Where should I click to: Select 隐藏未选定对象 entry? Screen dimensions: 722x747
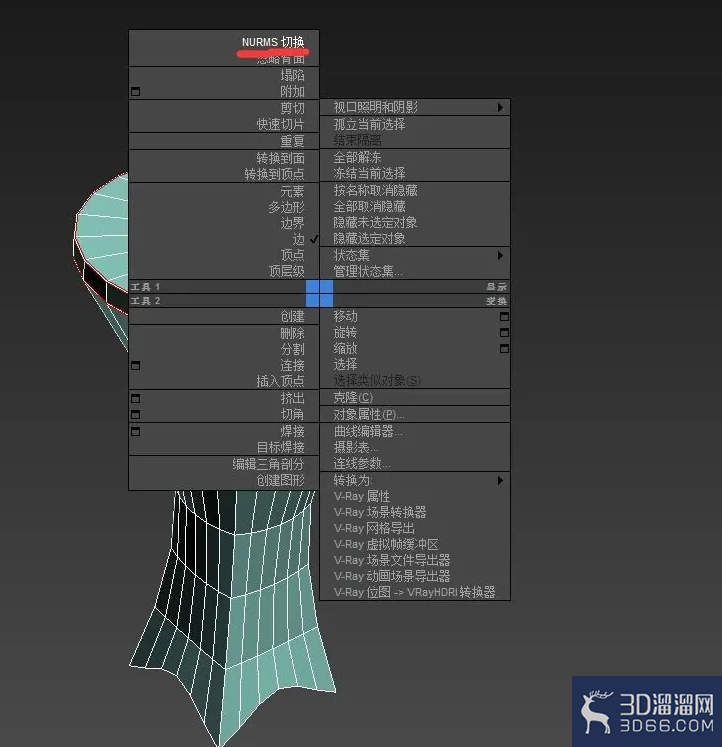click(375, 222)
